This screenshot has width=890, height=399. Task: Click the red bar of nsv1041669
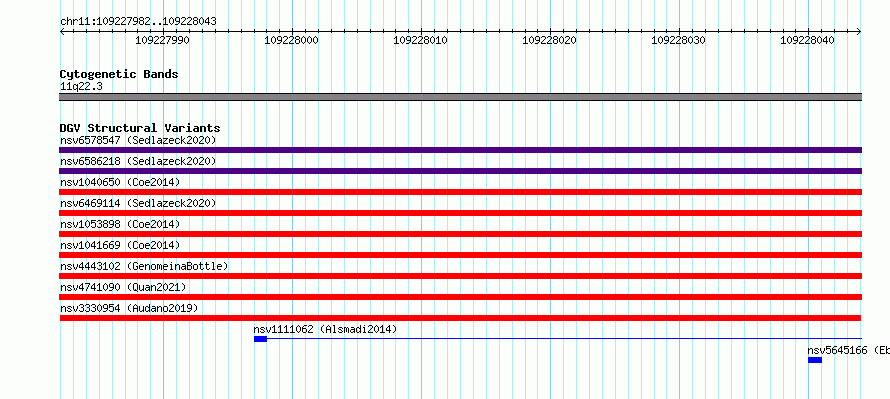coord(460,255)
